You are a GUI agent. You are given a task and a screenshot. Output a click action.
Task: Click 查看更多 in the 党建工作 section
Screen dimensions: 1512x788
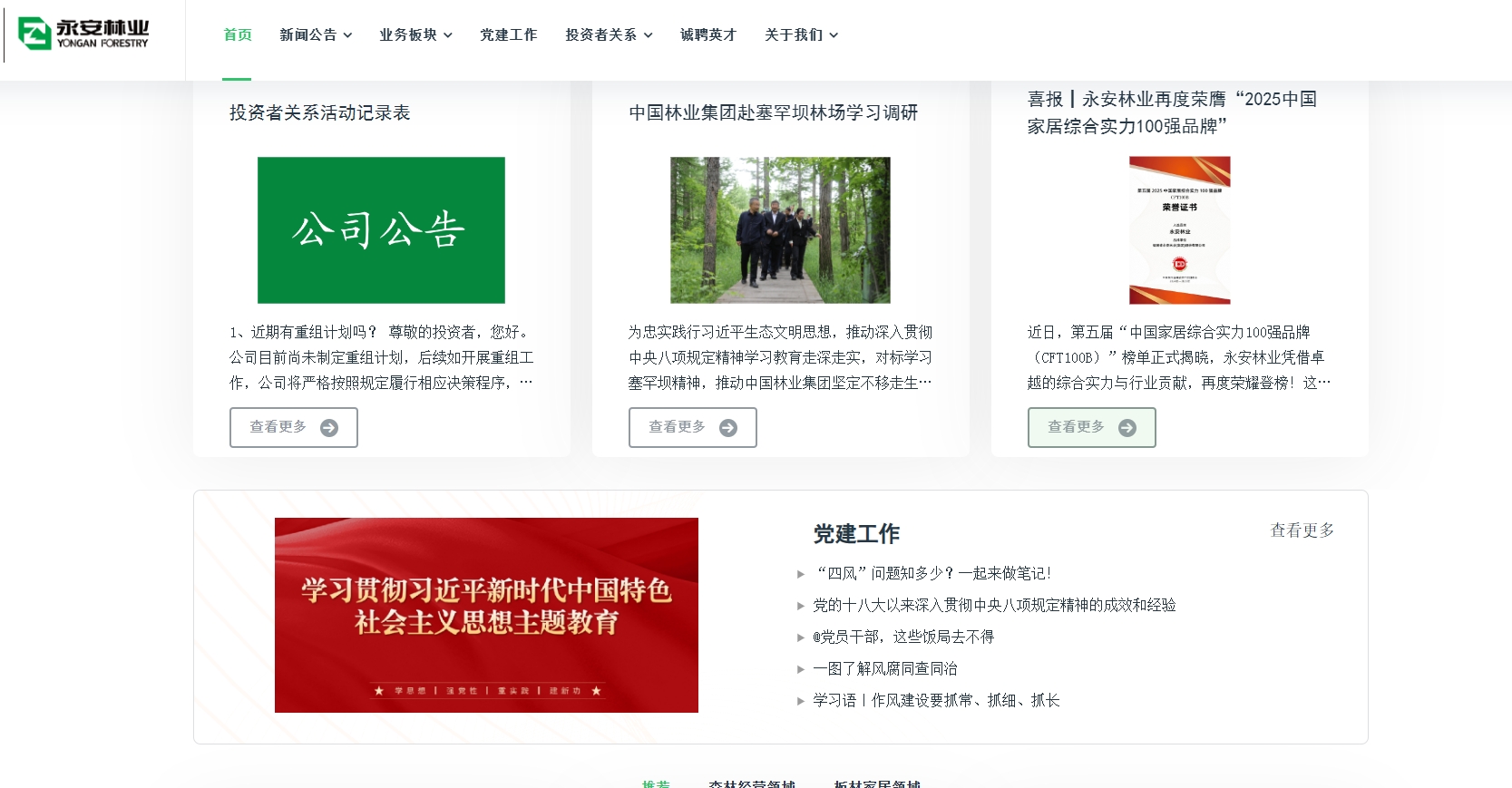1302,530
